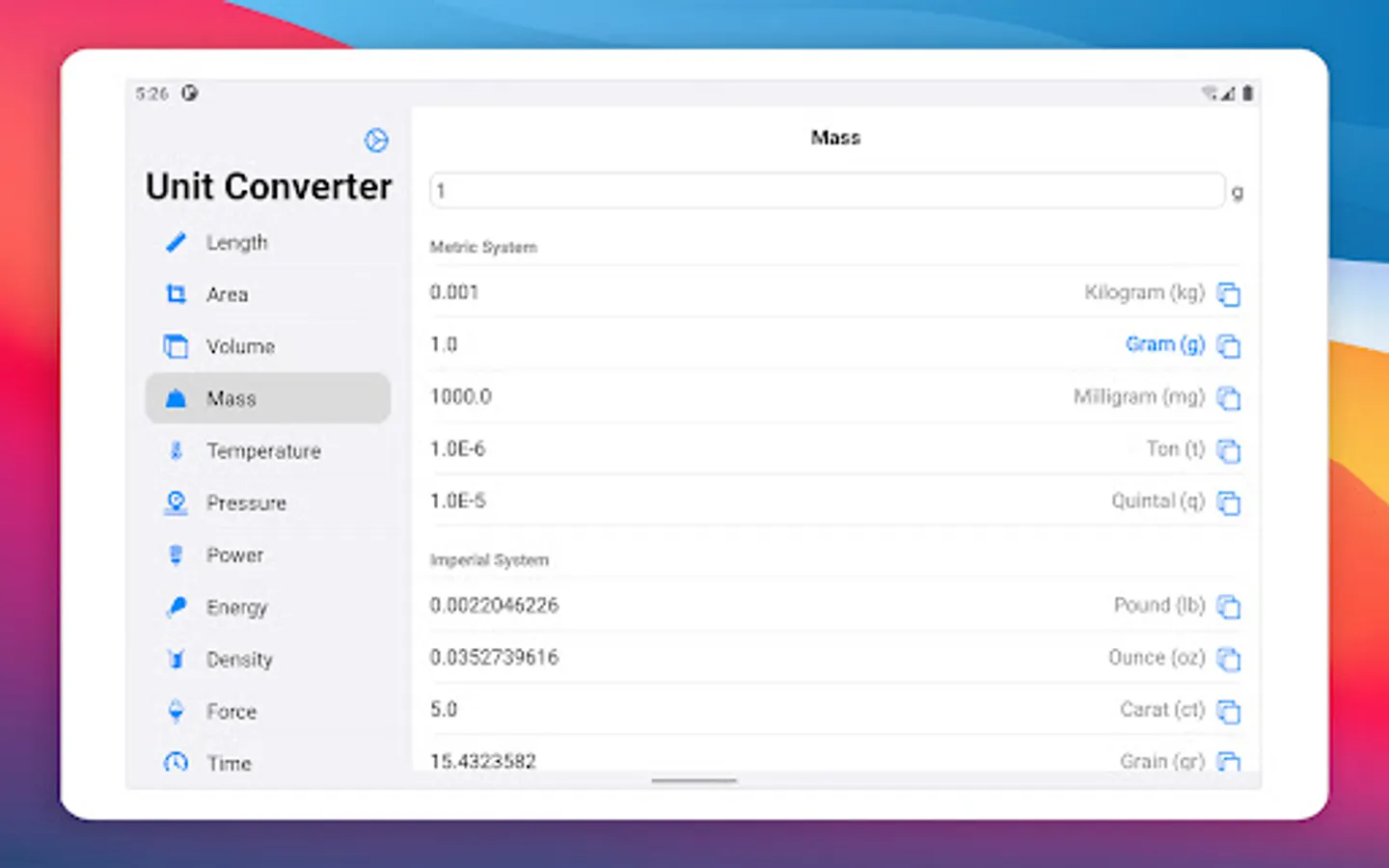Select the Pressure gauge icon
The width and height of the screenshot is (1389, 868).
(176, 502)
